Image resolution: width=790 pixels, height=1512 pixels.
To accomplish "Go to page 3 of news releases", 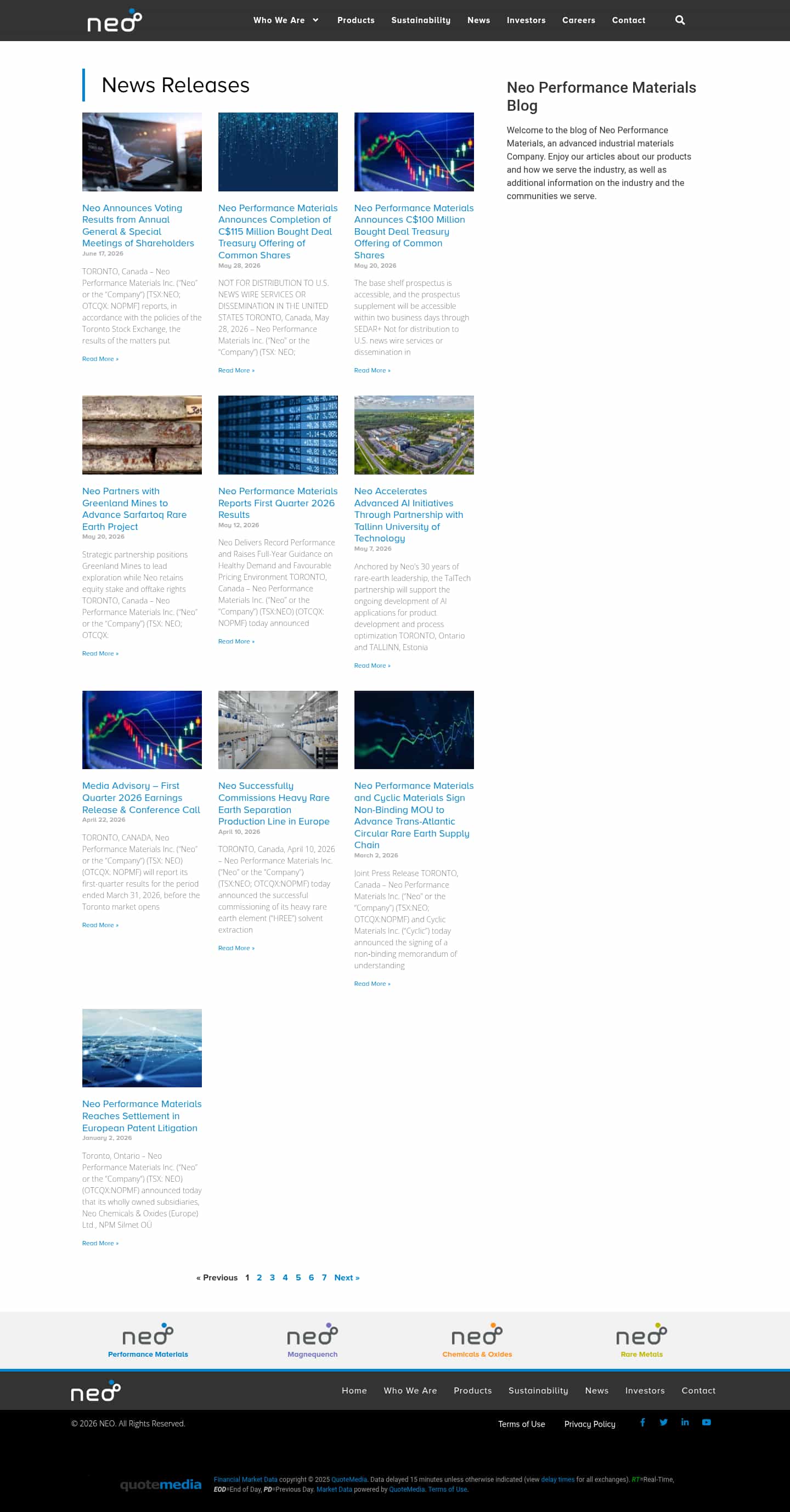I will click(272, 1278).
